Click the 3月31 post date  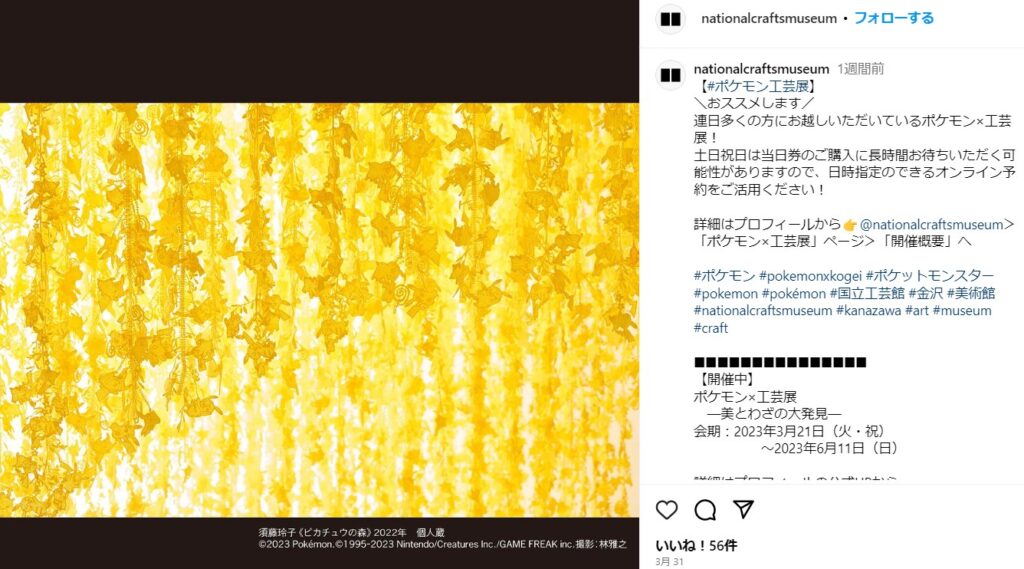(x=669, y=562)
